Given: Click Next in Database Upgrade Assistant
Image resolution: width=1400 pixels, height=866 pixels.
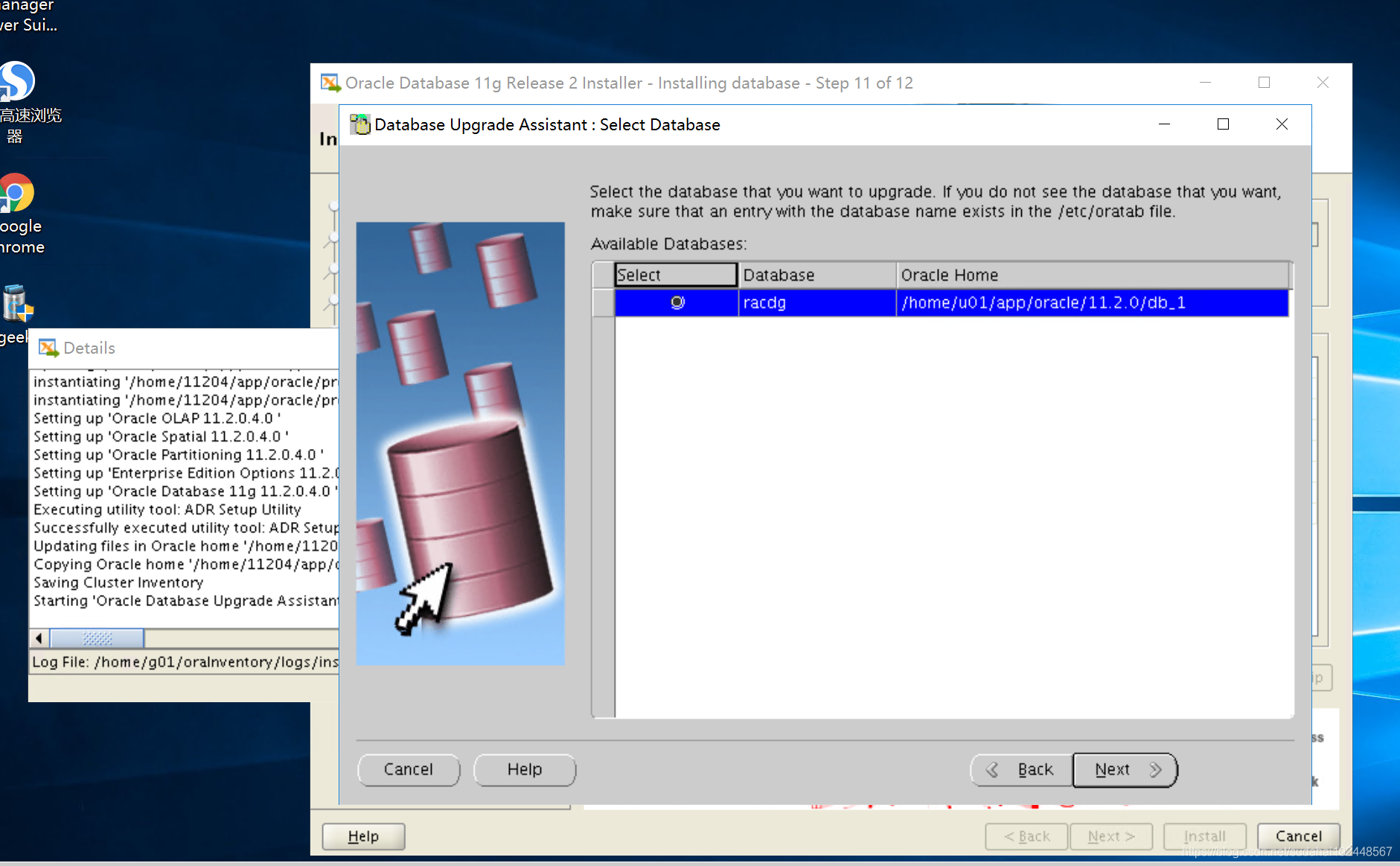Looking at the screenshot, I should tap(1125, 769).
